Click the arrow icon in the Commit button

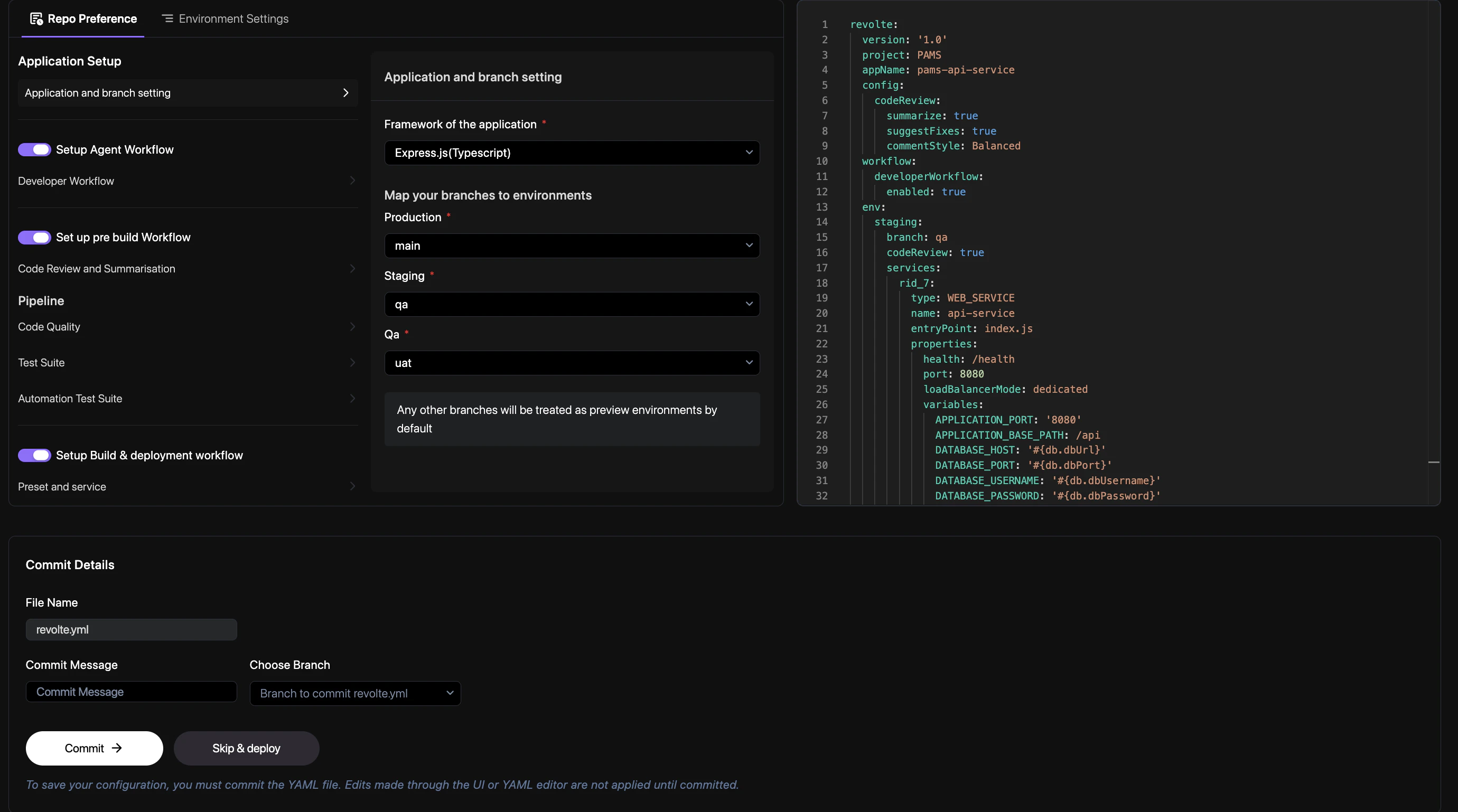pos(117,748)
